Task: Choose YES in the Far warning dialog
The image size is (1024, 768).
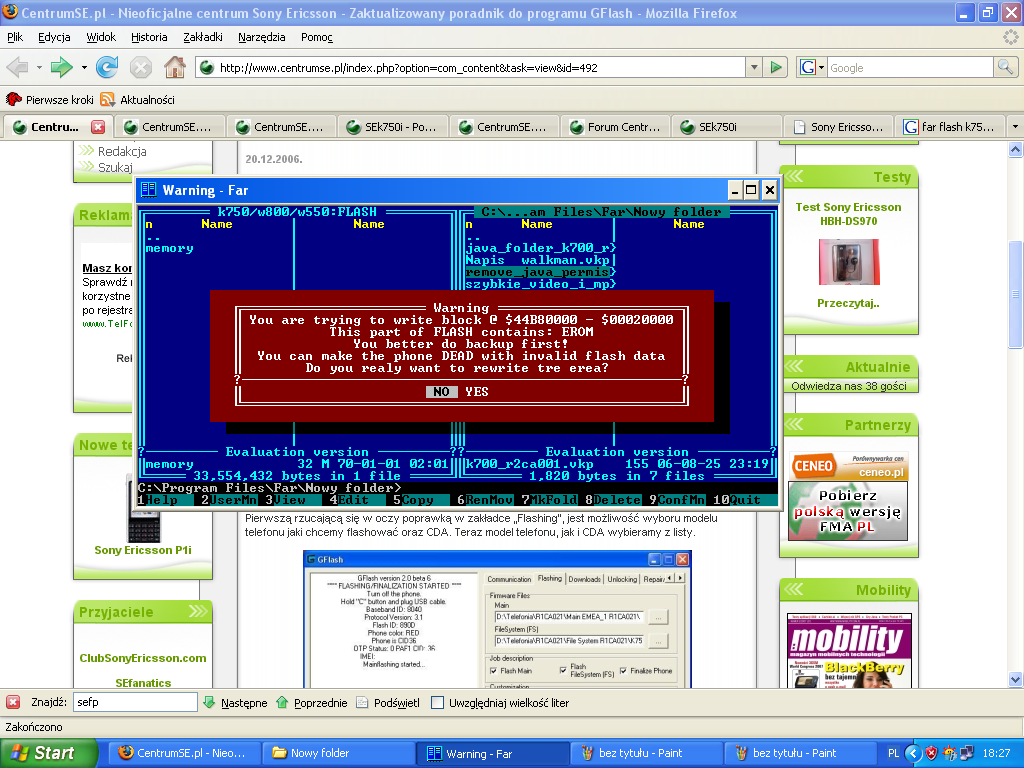Action: pos(477,392)
